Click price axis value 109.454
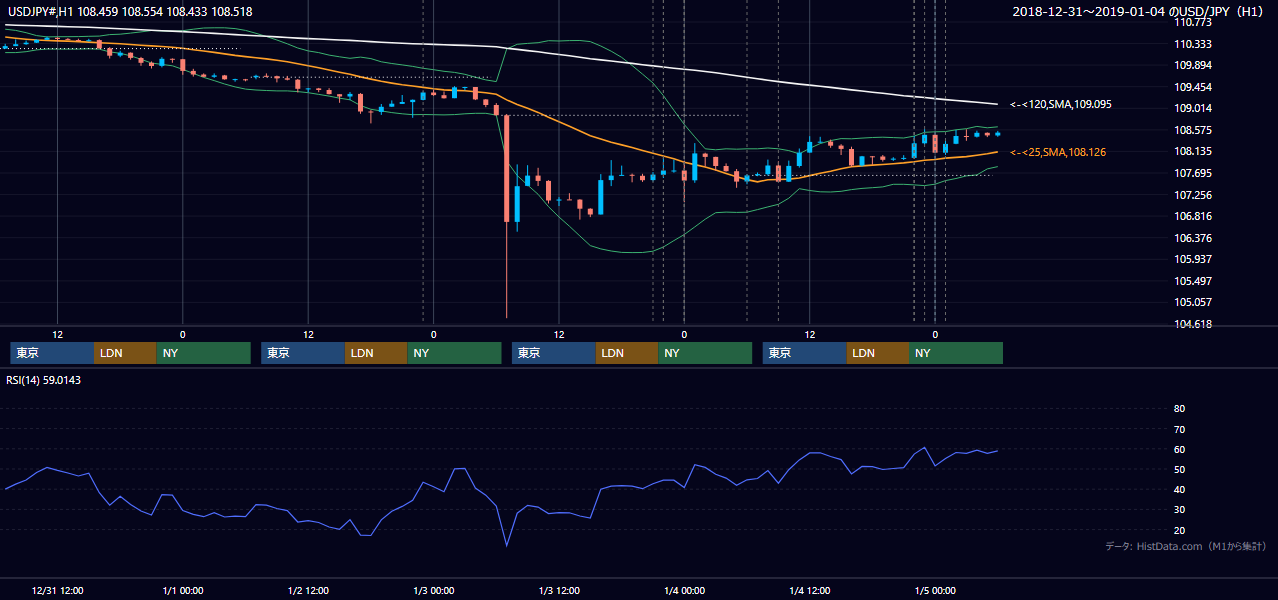Screen dimensions: 1278x600 click(x=1193, y=87)
